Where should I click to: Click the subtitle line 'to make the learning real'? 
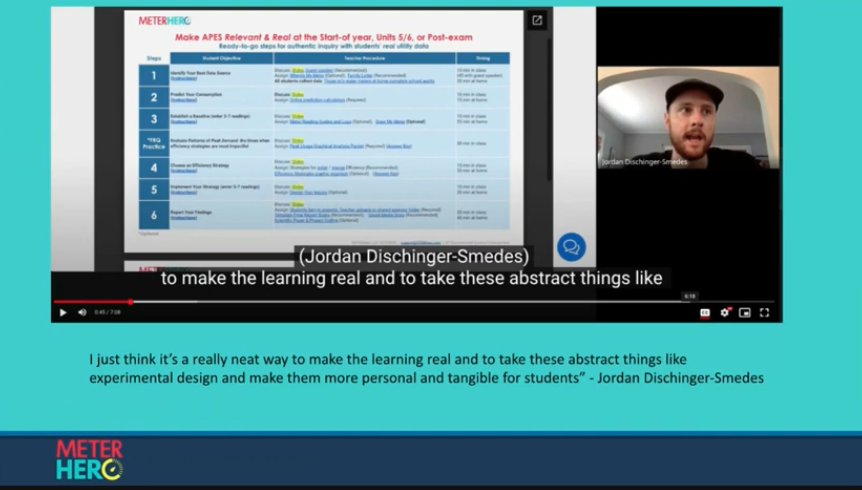411,278
